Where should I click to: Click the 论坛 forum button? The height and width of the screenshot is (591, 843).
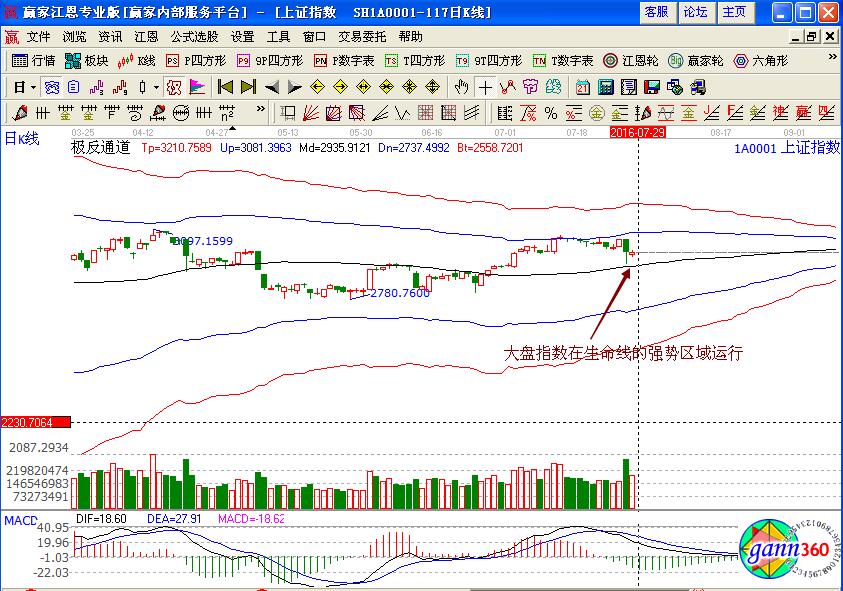(x=695, y=12)
